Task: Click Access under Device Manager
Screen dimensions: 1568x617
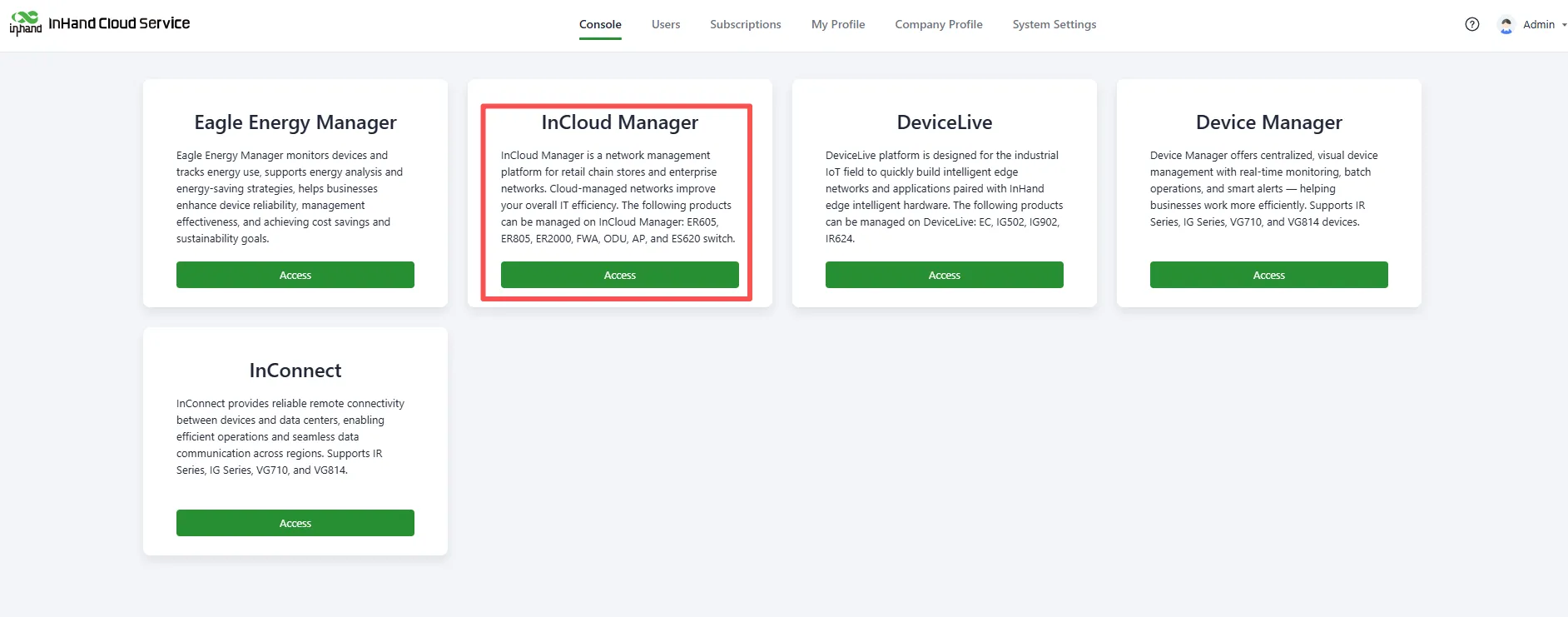Action: (x=1269, y=275)
